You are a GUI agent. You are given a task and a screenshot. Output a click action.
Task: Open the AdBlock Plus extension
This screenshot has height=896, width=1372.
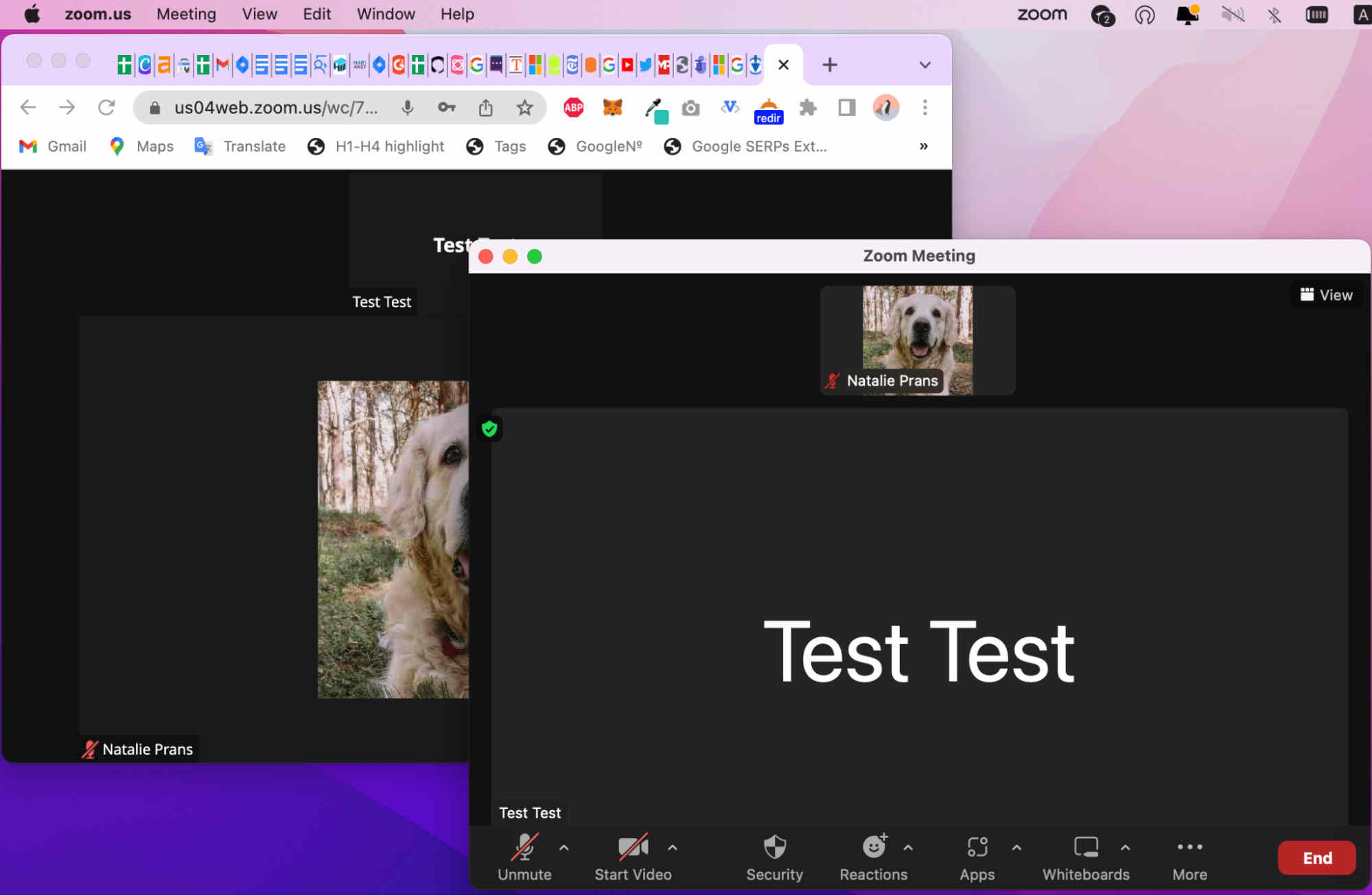click(x=573, y=108)
